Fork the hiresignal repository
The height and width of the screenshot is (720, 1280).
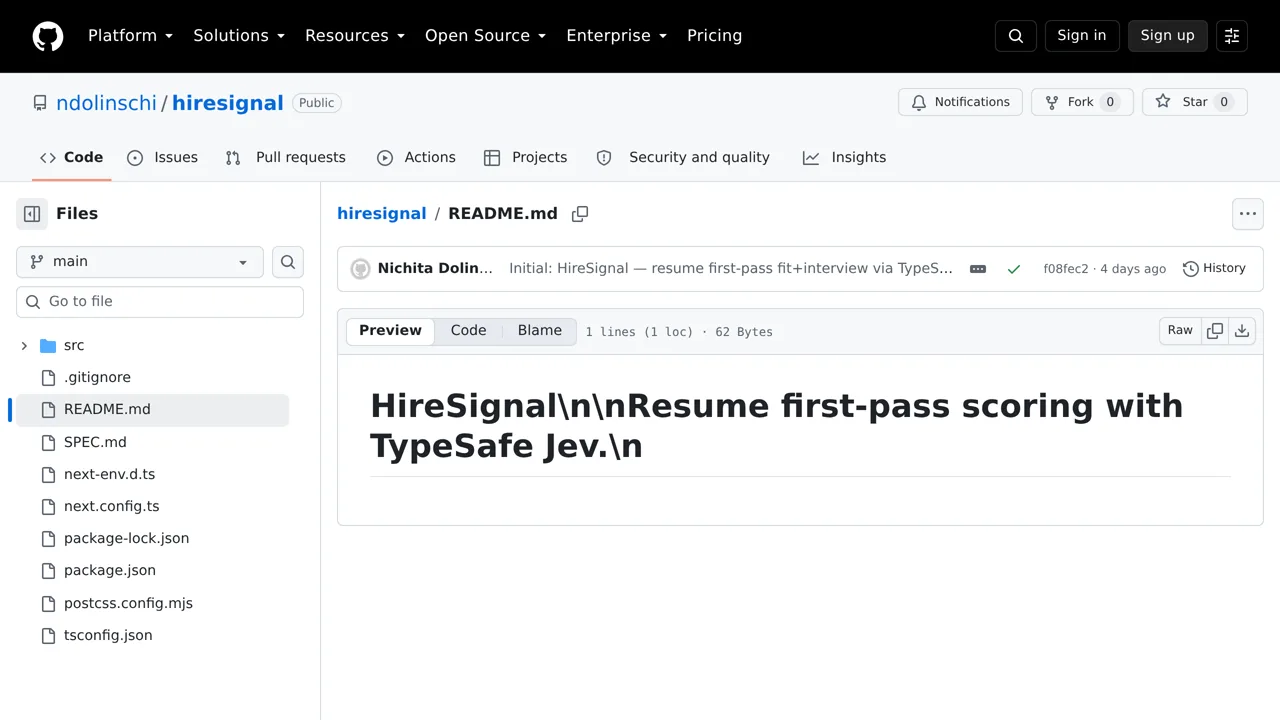click(1082, 102)
